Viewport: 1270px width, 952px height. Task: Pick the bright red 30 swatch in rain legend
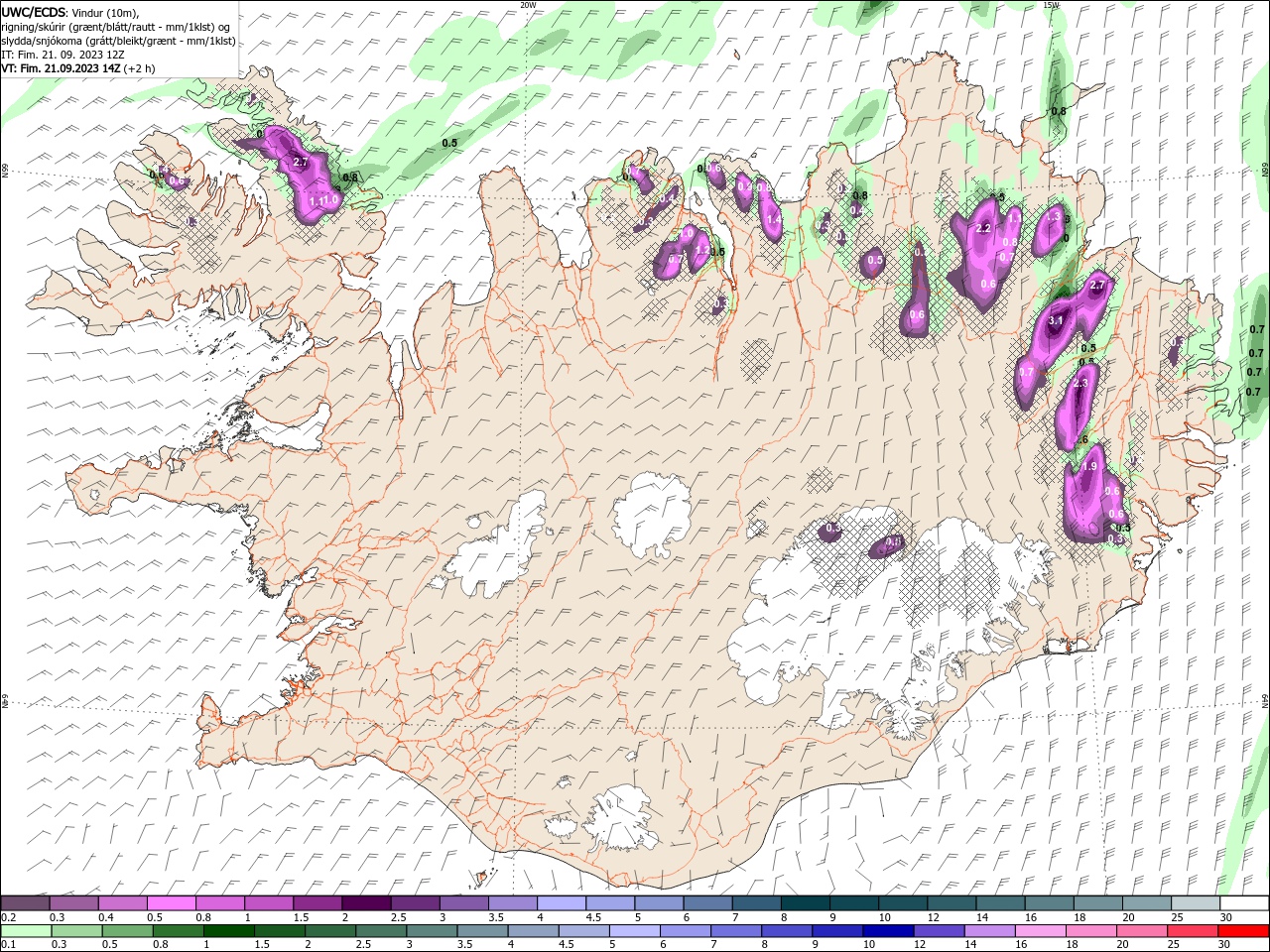pyautogui.click(x=1244, y=930)
